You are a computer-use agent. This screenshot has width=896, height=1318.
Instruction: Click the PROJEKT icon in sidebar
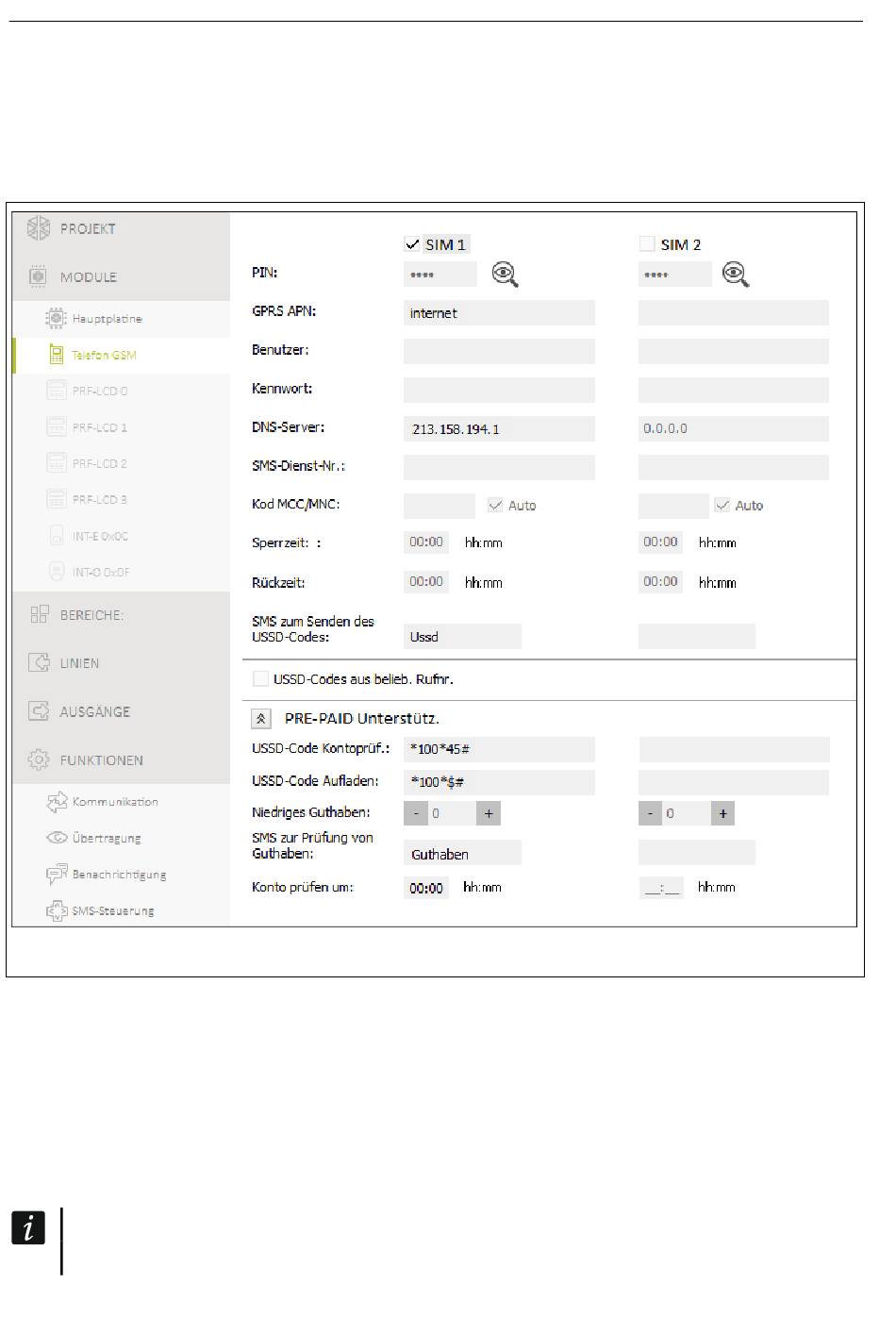38,228
